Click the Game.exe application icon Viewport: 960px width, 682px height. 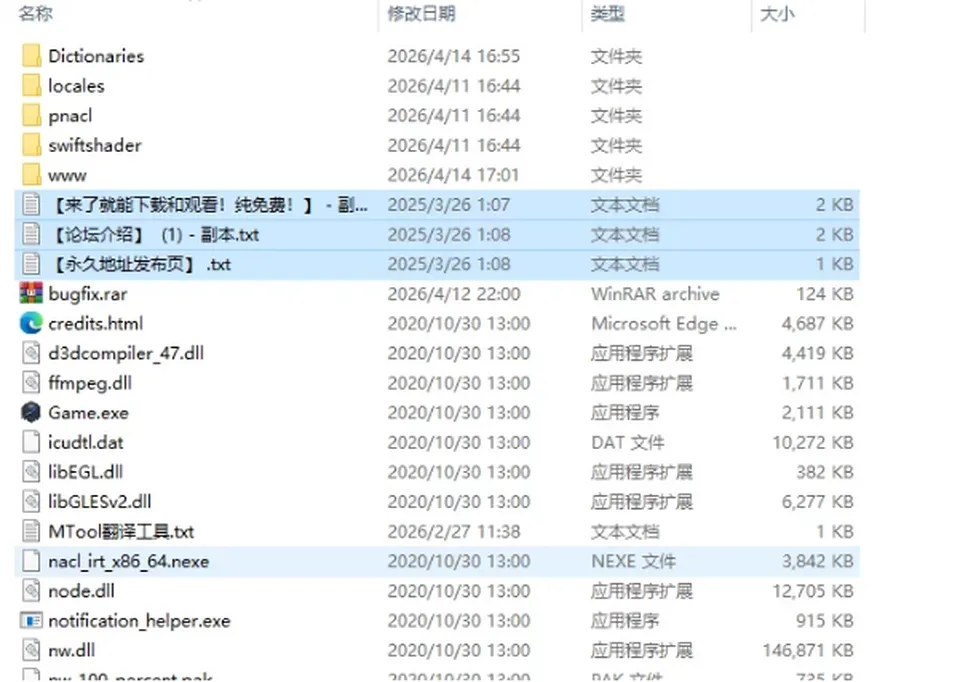[x=31, y=413]
